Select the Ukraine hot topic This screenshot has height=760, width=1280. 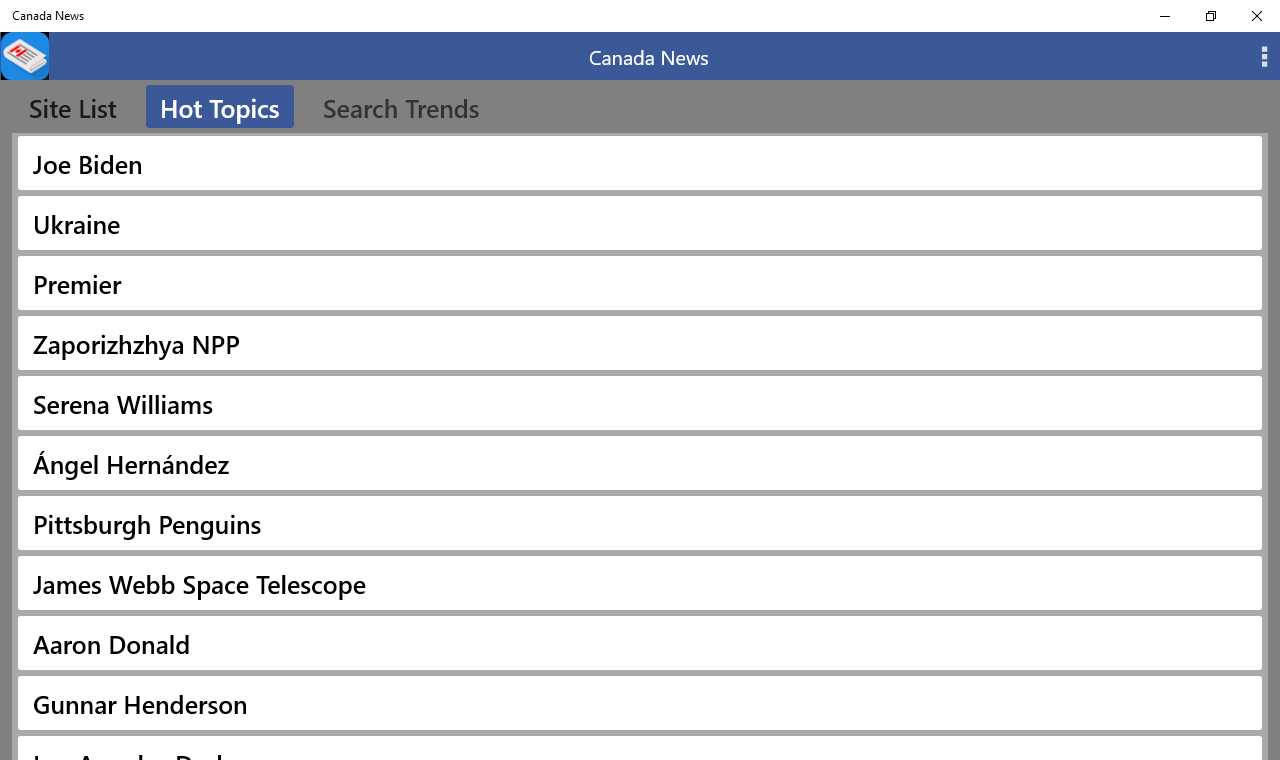pos(640,224)
